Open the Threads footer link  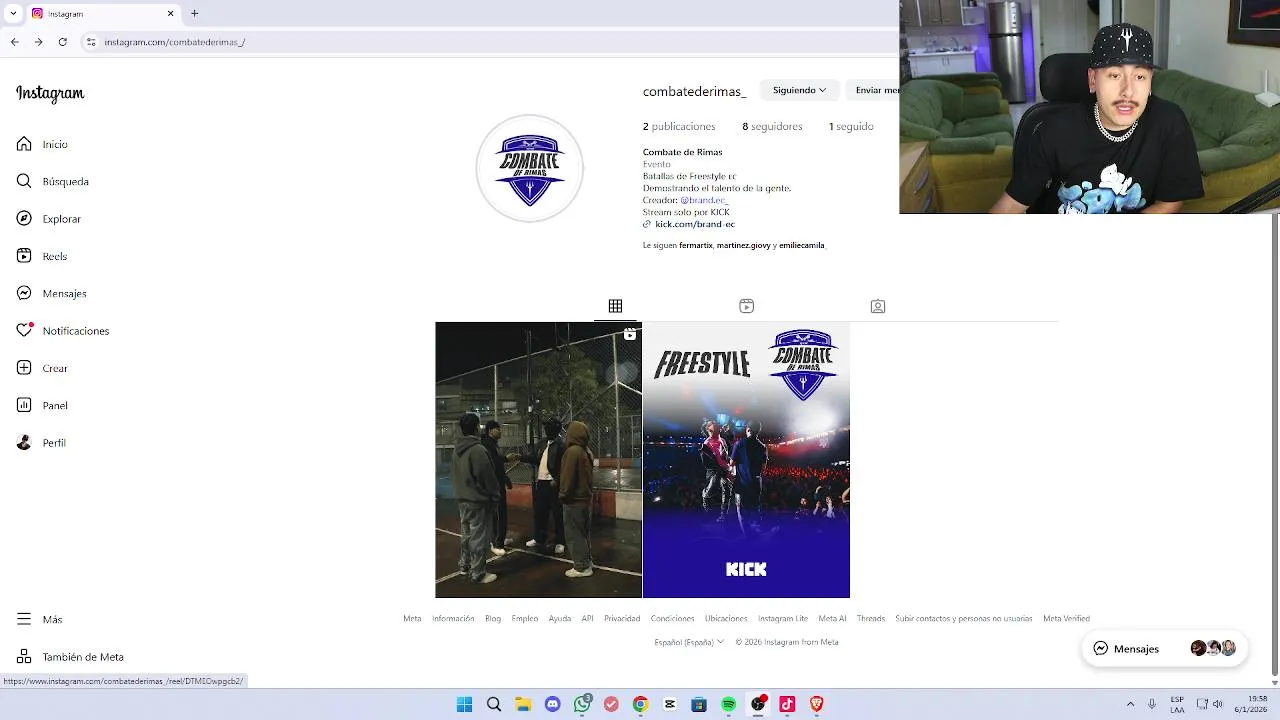click(871, 619)
